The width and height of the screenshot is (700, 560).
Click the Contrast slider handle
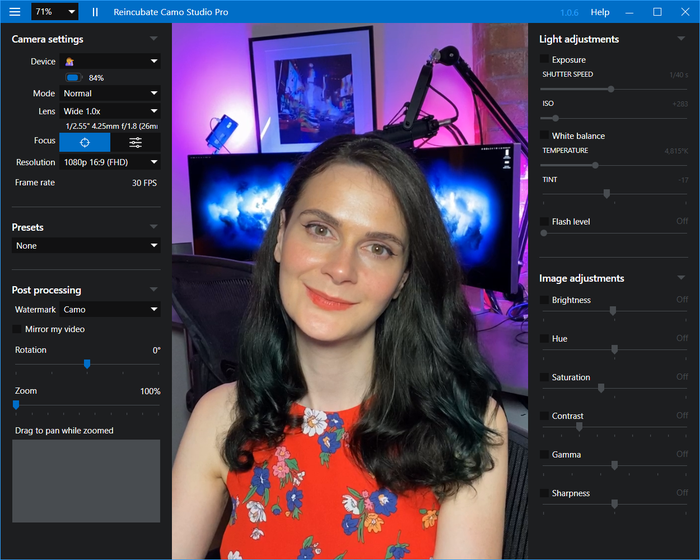[x=579, y=427]
